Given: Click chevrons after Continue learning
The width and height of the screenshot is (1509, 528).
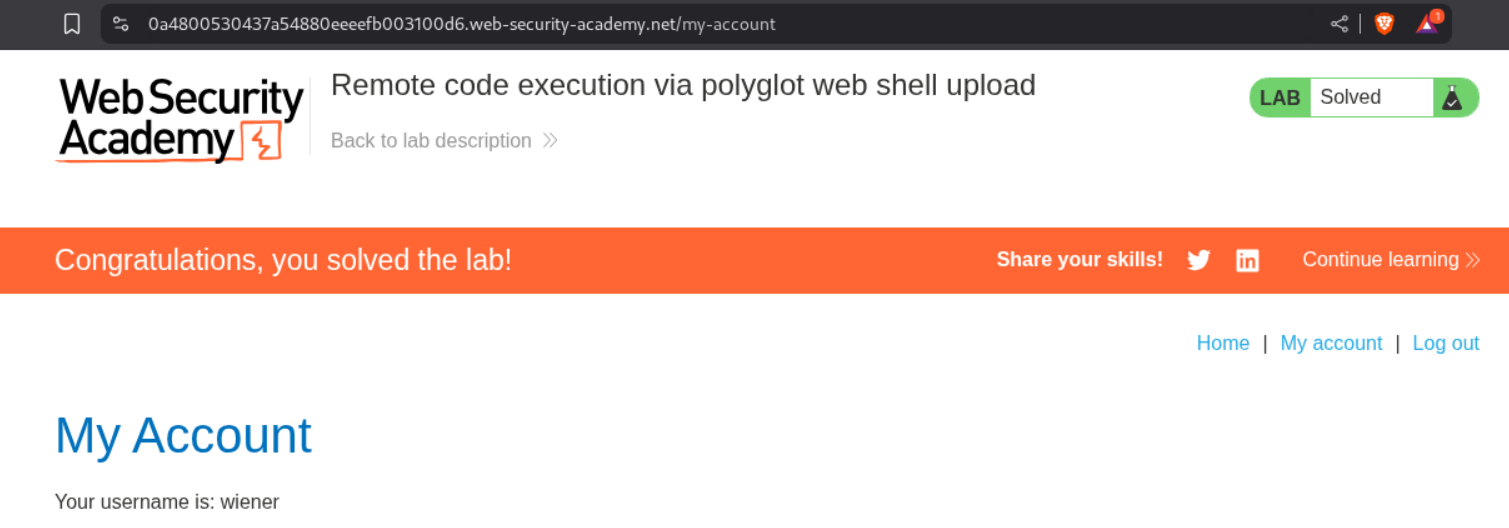Looking at the screenshot, I should (x=1472, y=261).
